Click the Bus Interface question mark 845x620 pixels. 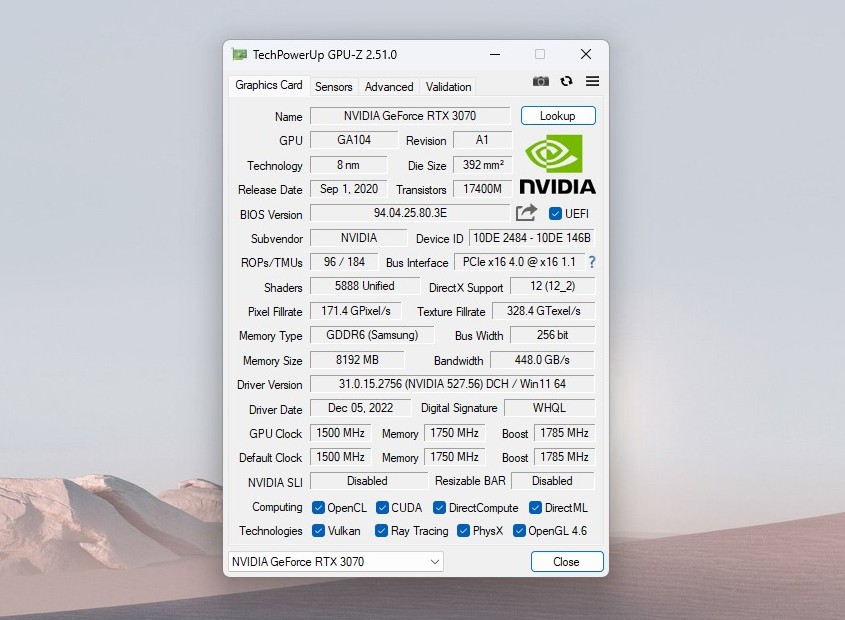tap(592, 262)
